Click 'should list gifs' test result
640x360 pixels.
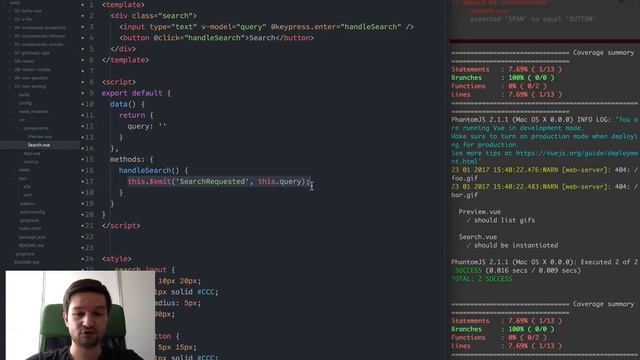pos(504,220)
